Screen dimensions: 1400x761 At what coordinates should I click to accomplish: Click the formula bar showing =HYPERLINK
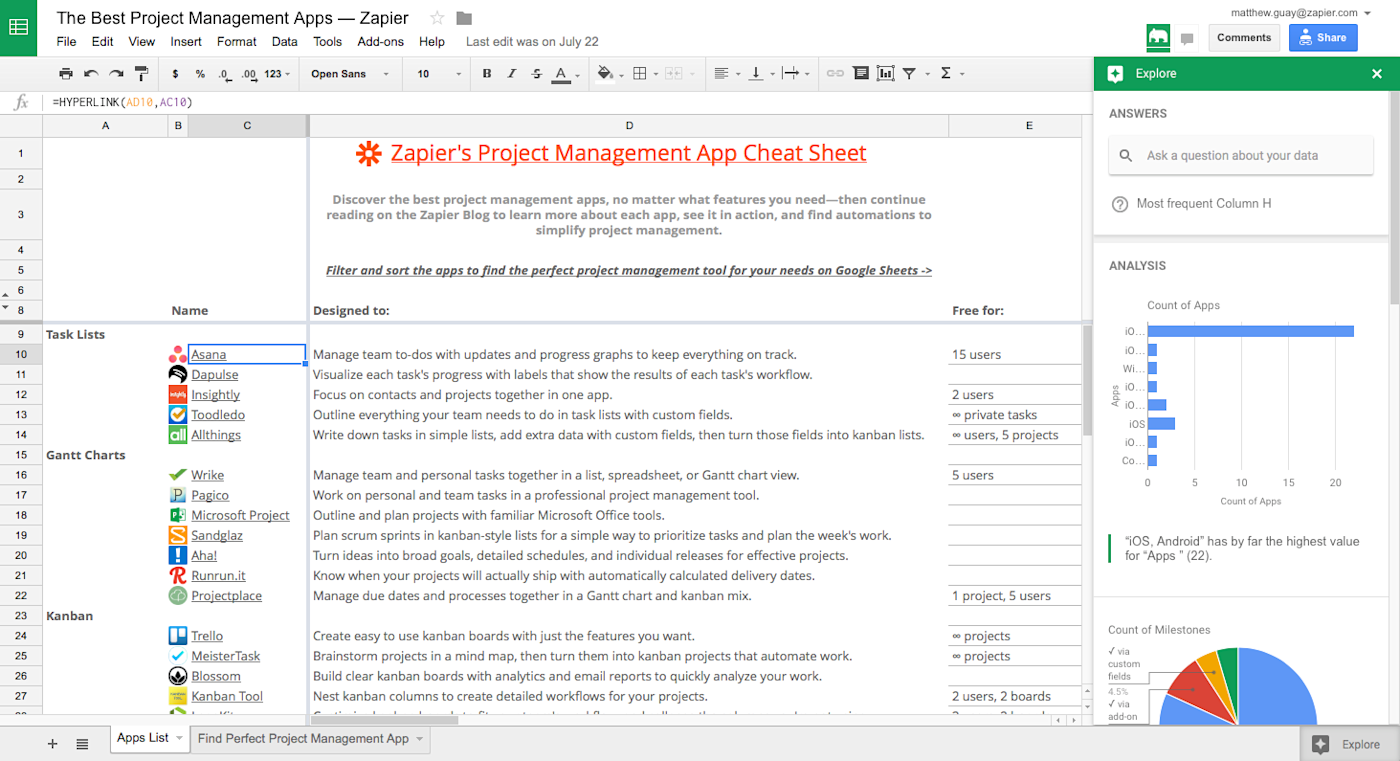pos(565,102)
